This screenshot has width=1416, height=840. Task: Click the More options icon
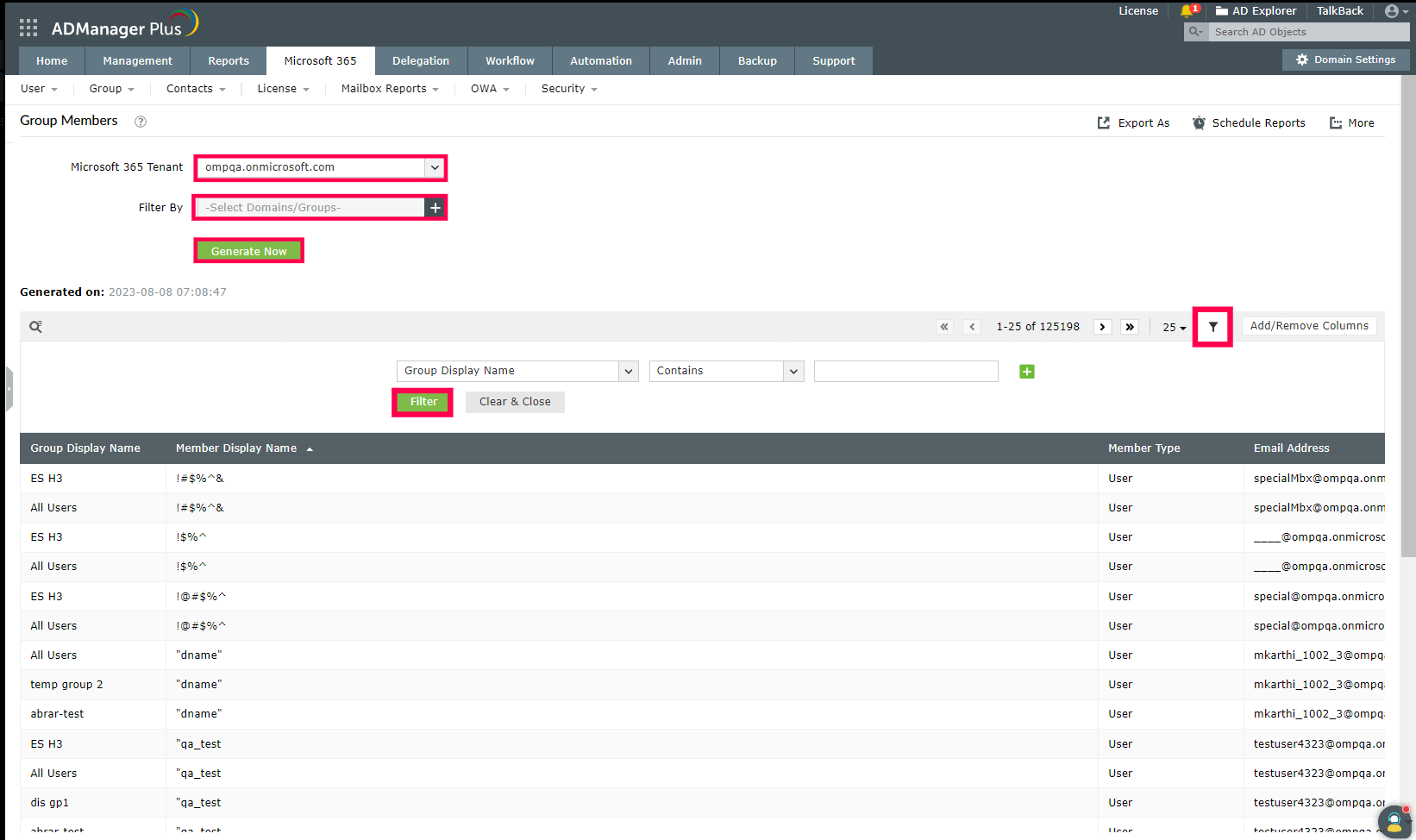coord(1336,123)
